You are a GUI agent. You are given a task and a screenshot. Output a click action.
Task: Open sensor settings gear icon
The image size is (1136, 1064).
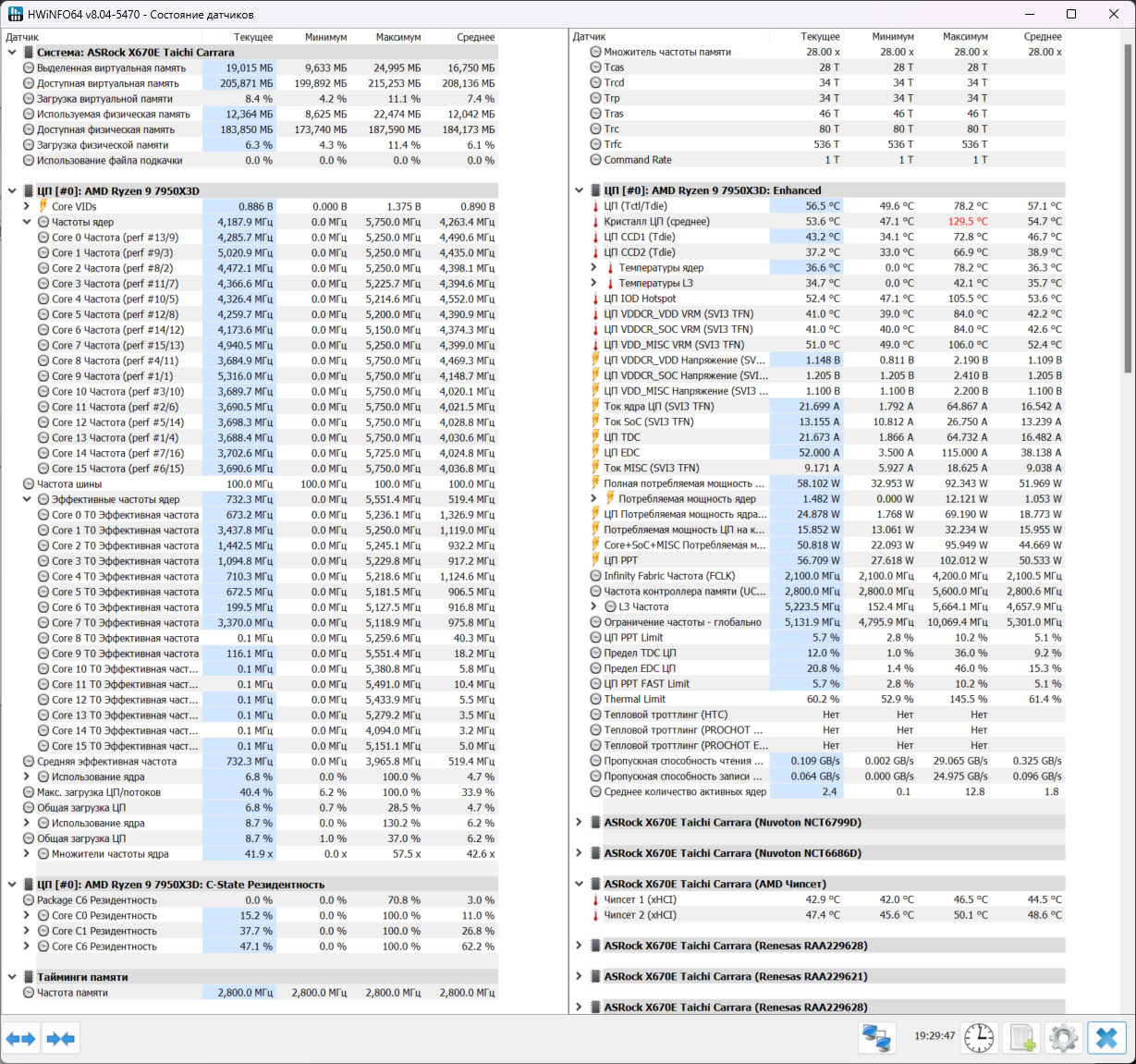(x=1064, y=1038)
